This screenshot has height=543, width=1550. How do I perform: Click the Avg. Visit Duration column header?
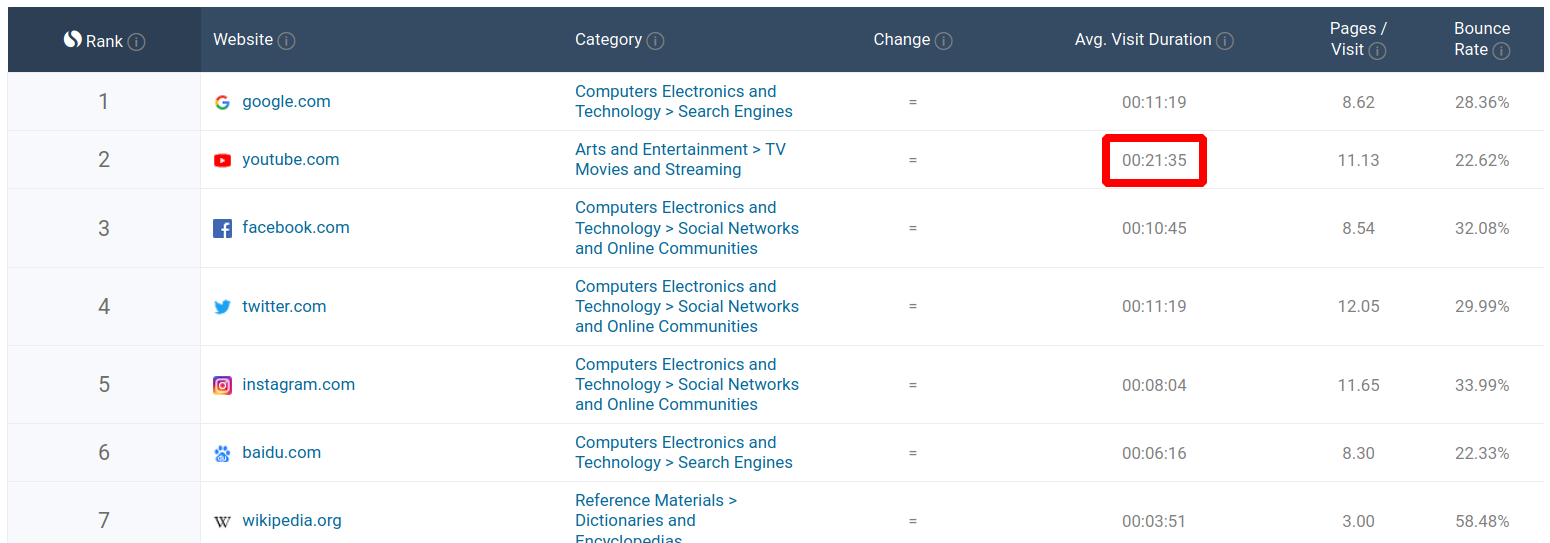(x=1142, y=40)
